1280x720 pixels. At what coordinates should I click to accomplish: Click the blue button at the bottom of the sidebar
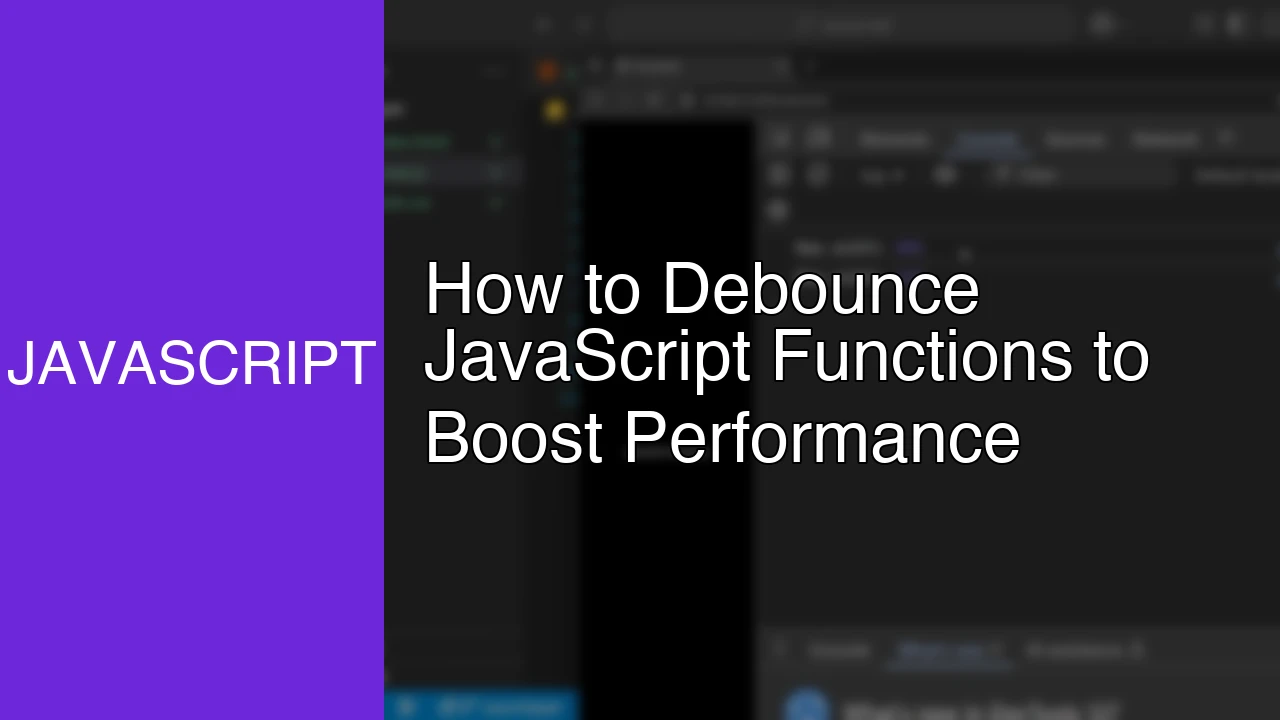tap(480, 706)
